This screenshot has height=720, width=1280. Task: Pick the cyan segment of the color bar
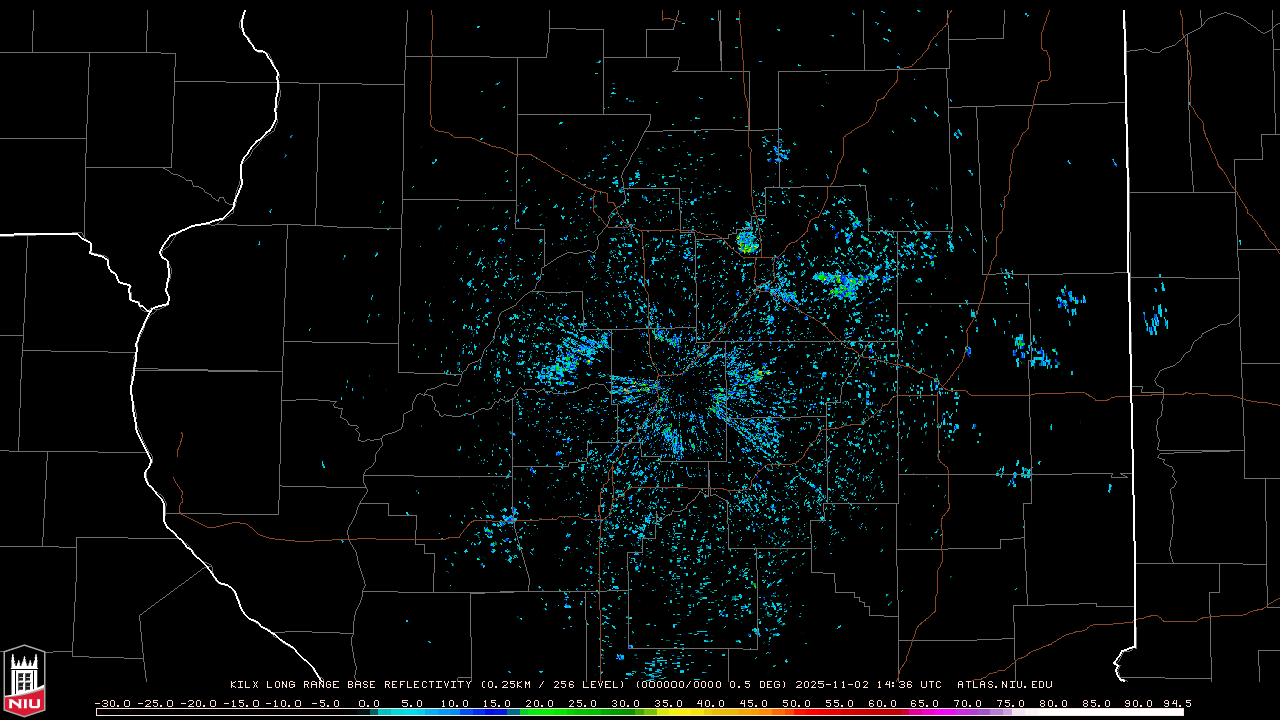420,712
